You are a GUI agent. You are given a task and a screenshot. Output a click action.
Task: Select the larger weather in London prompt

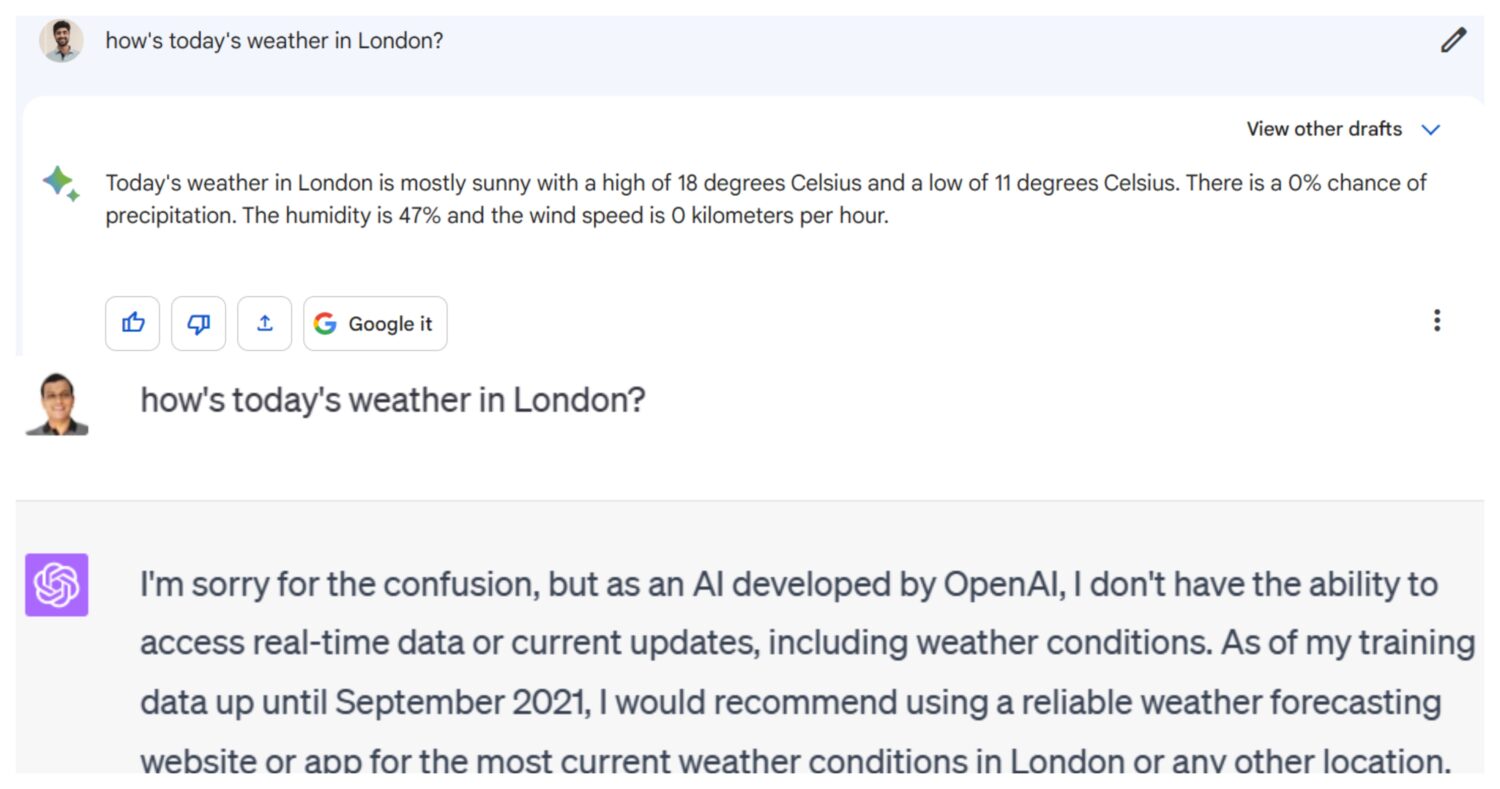pyautogui.click(x=393, y=400)
